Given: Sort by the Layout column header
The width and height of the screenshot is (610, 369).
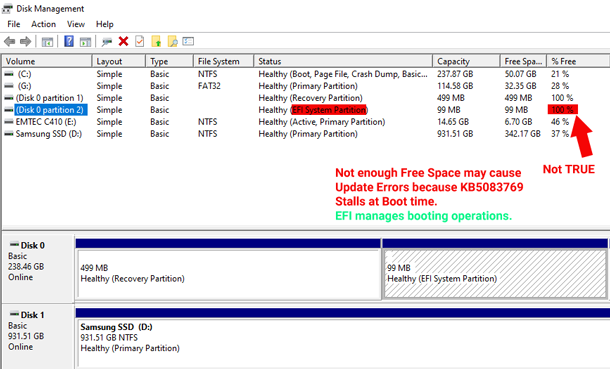Looking at the screenshot, I should click(x=119, y=61).
